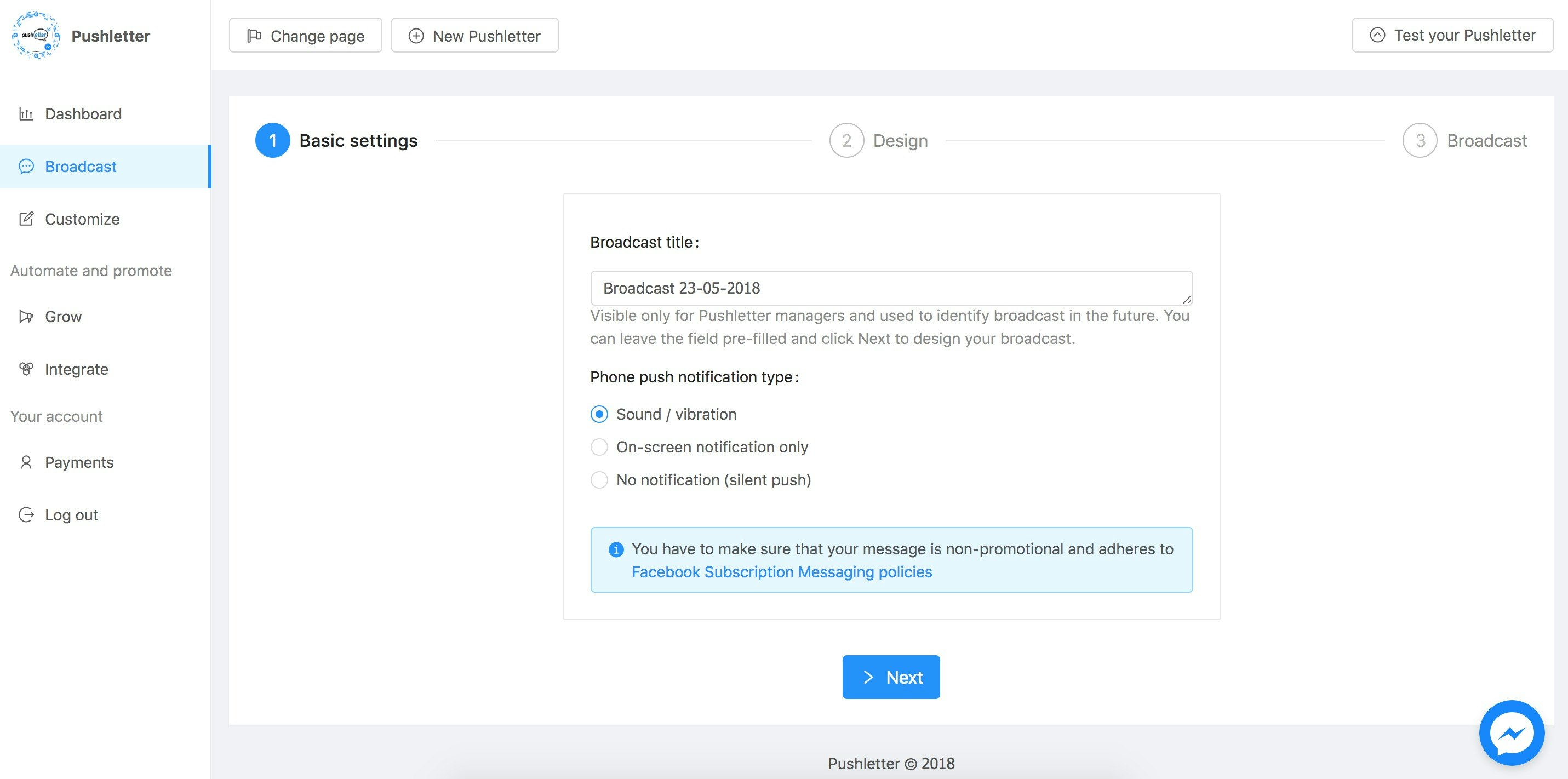Screen dimensions: 1568x779
Task: Open the Change page button
Action: 306,36
